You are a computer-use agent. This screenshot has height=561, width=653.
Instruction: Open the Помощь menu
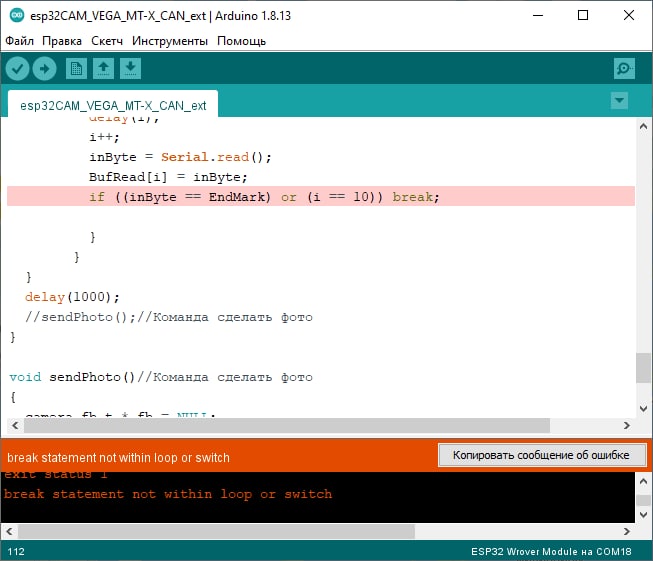tap(241, 41)
